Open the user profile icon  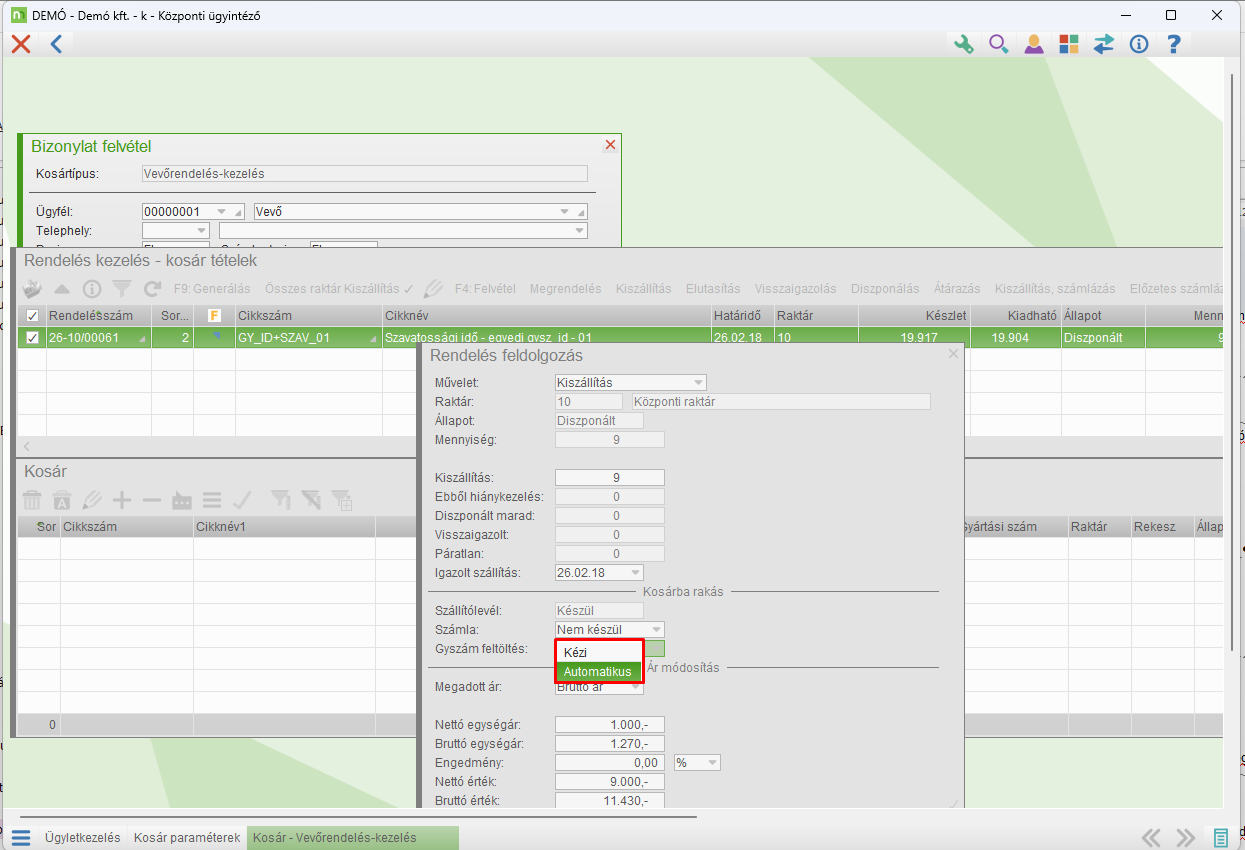point(1034,44)
